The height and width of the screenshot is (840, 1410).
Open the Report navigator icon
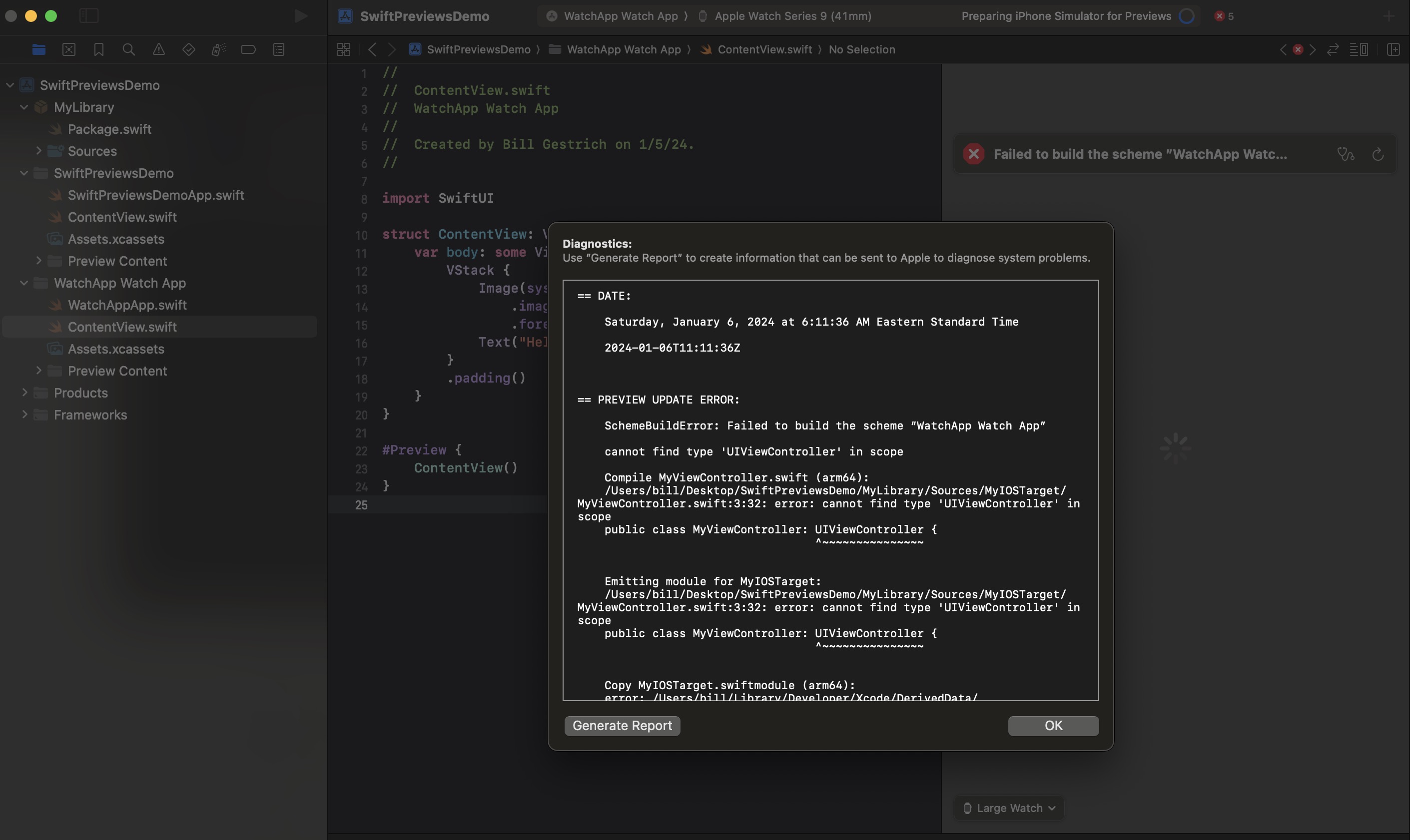[279, 50]
